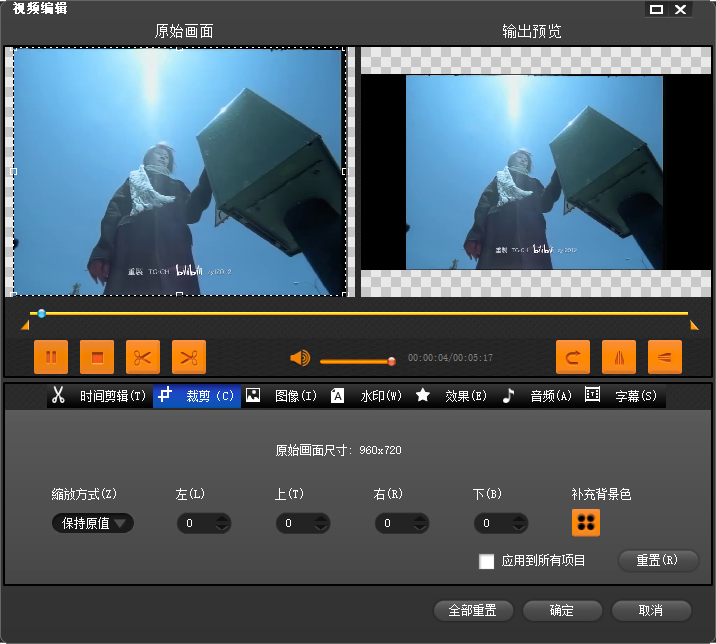Click the bottom-middle crop handle
The image size is (716, 644).
pos(179,295)
